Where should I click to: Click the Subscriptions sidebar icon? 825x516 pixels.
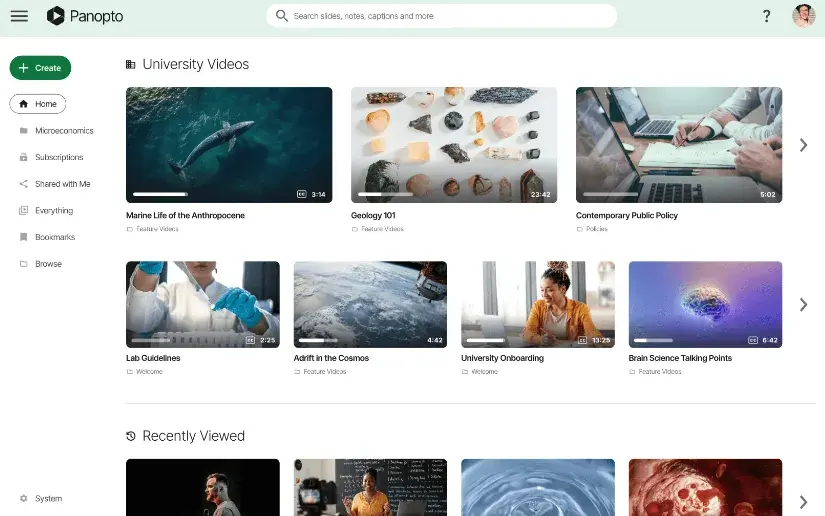[24, 157]
